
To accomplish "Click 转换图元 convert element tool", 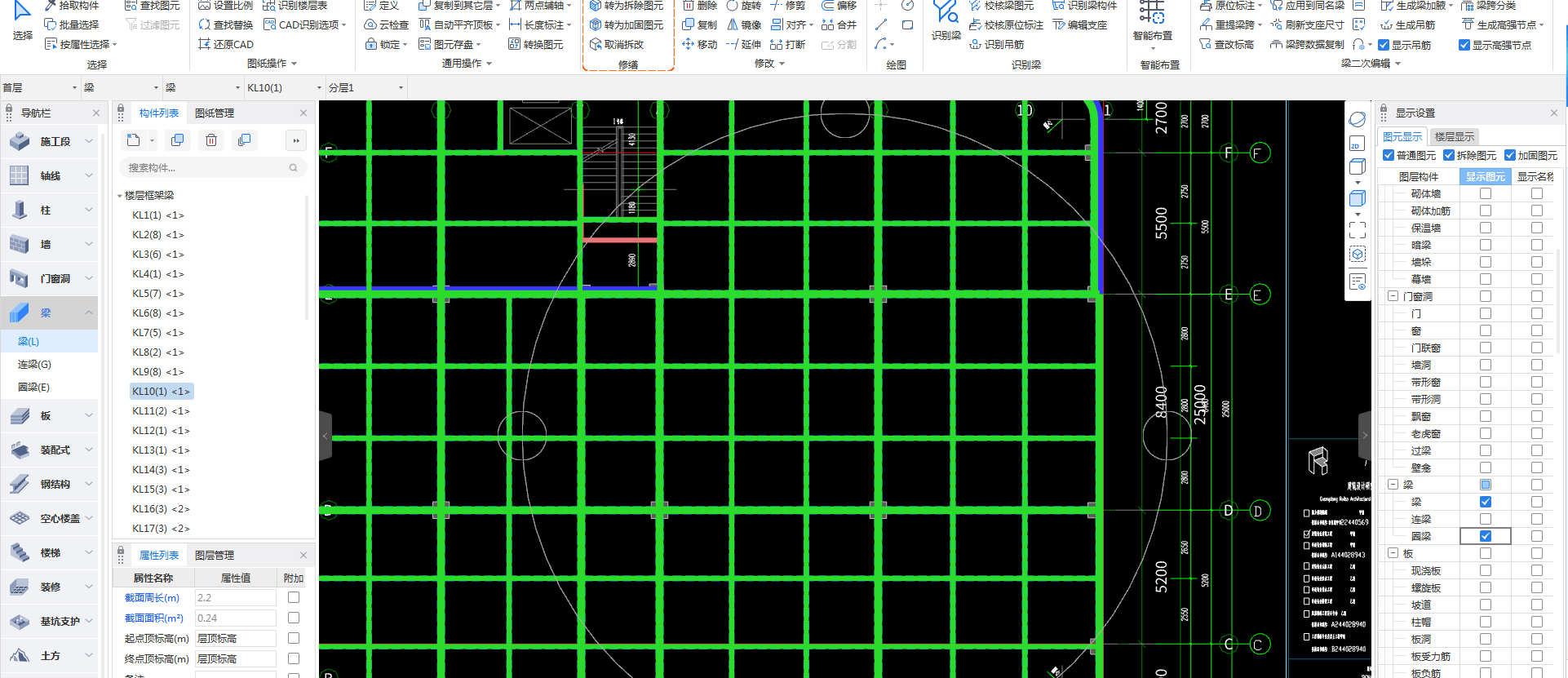I will coord(536,44).
